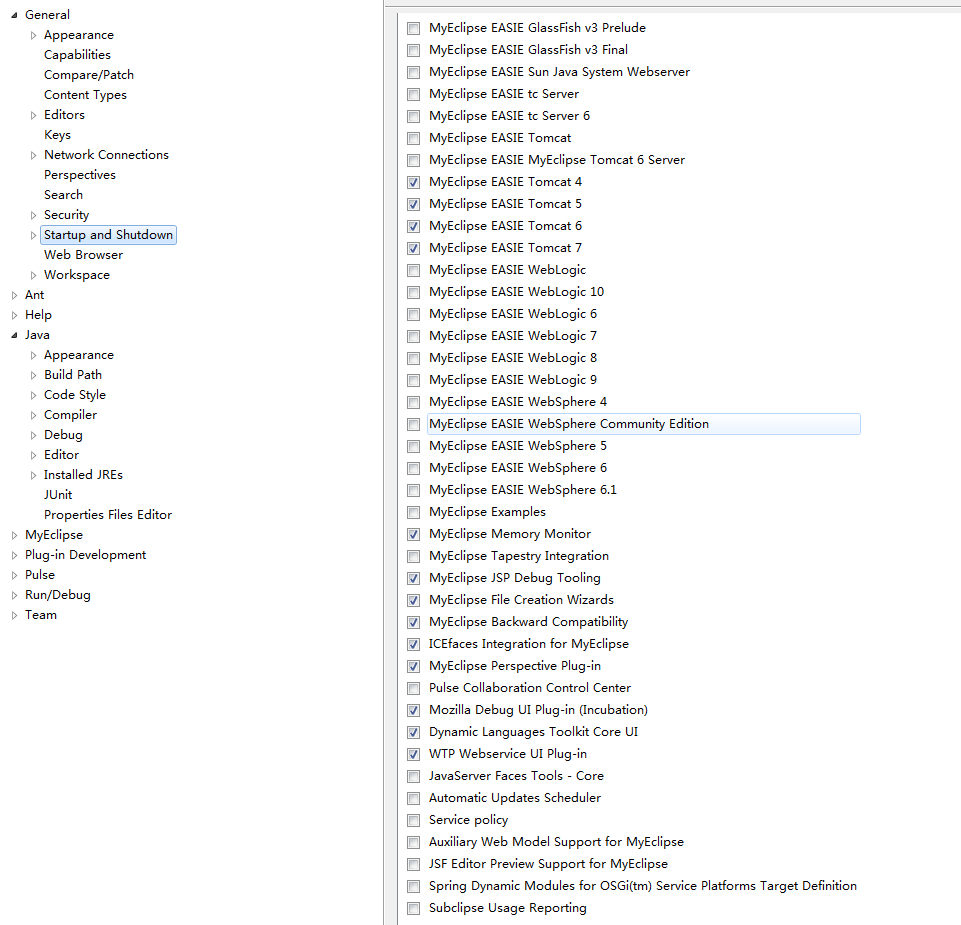Toggle MyEclipse Memory Monitor checkbox
The width and height of the screenshot is (961, 925).
pos(414,535)
